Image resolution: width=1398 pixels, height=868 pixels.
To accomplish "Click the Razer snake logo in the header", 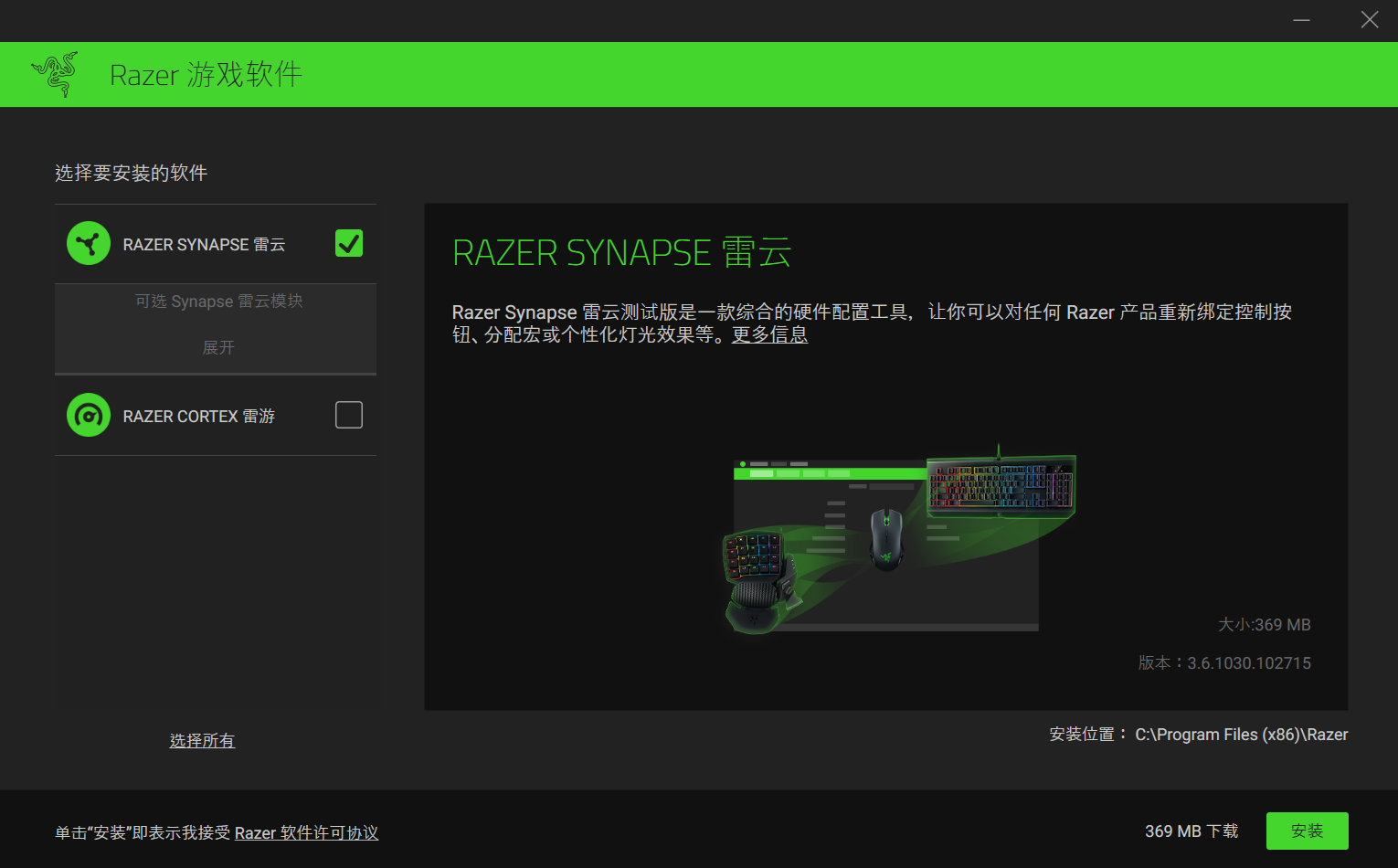I will [54, 74].
